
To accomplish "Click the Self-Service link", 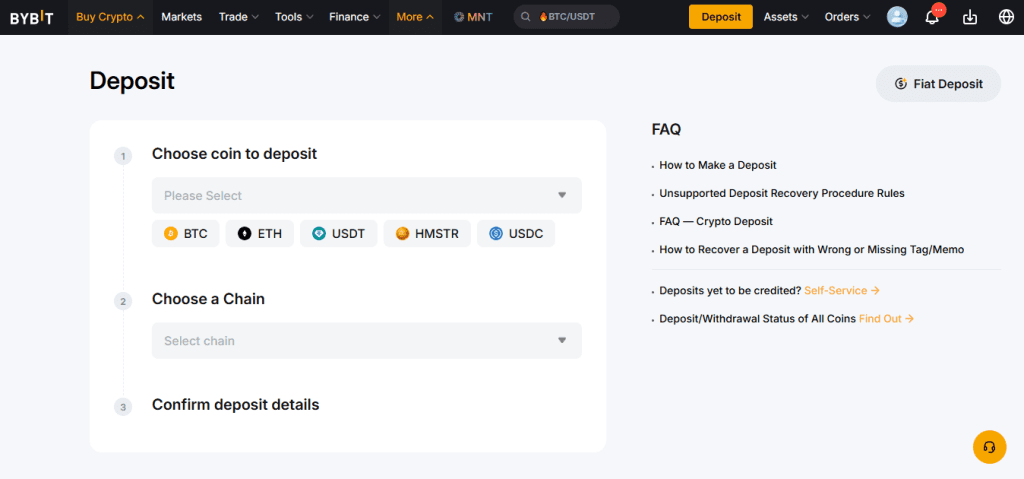I will click(x=842, y=290).
